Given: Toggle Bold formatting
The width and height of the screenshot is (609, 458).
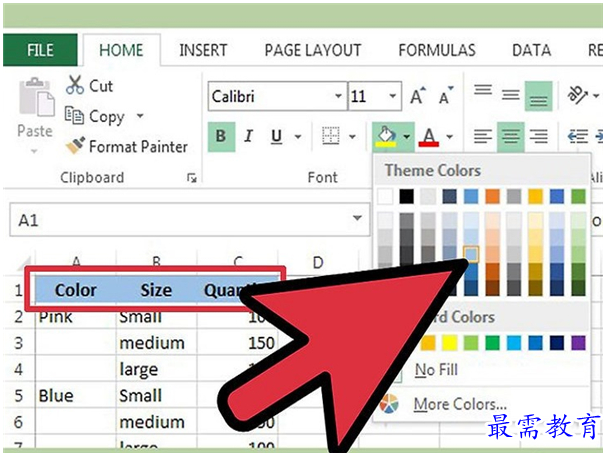Looking at the screenshot, I should coord(221,136).
